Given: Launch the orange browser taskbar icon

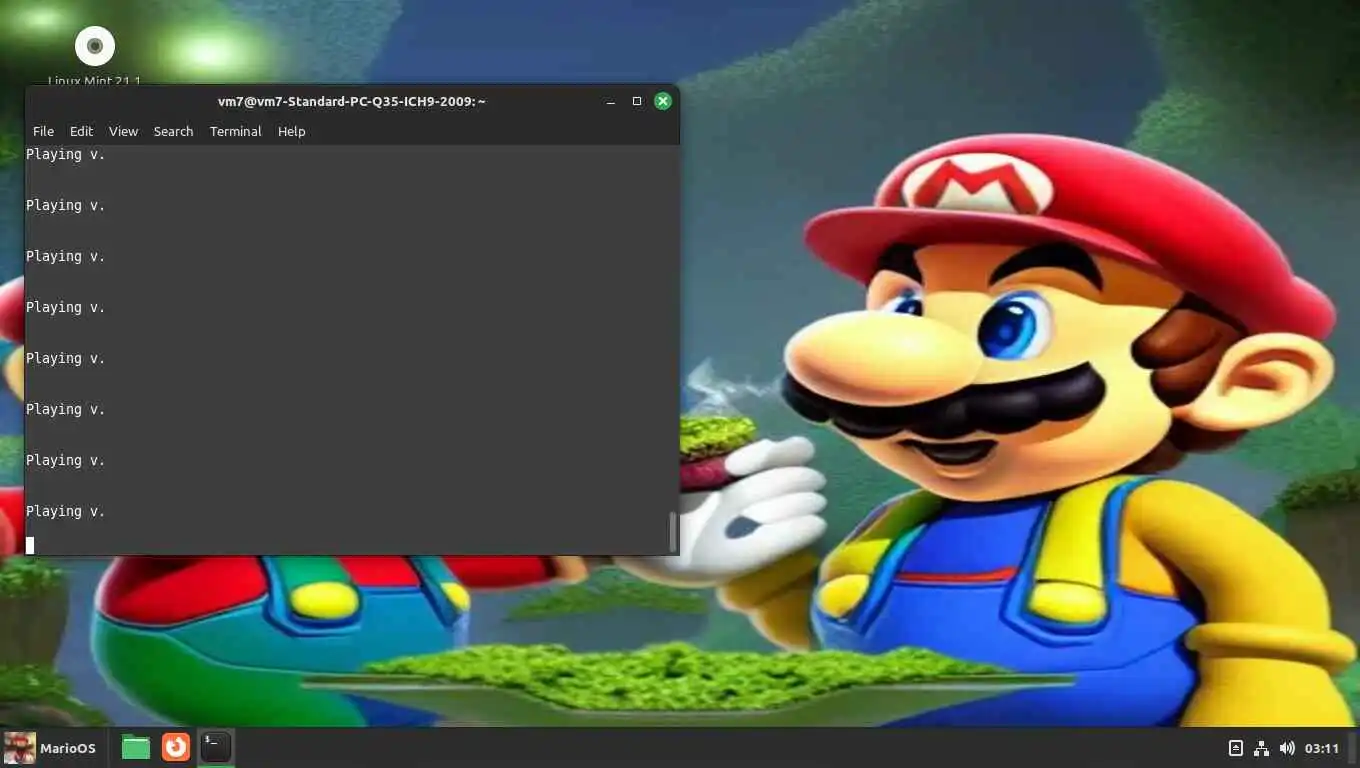Looking at the screenshot, I should pyautogui.click(x=176, y=747).
